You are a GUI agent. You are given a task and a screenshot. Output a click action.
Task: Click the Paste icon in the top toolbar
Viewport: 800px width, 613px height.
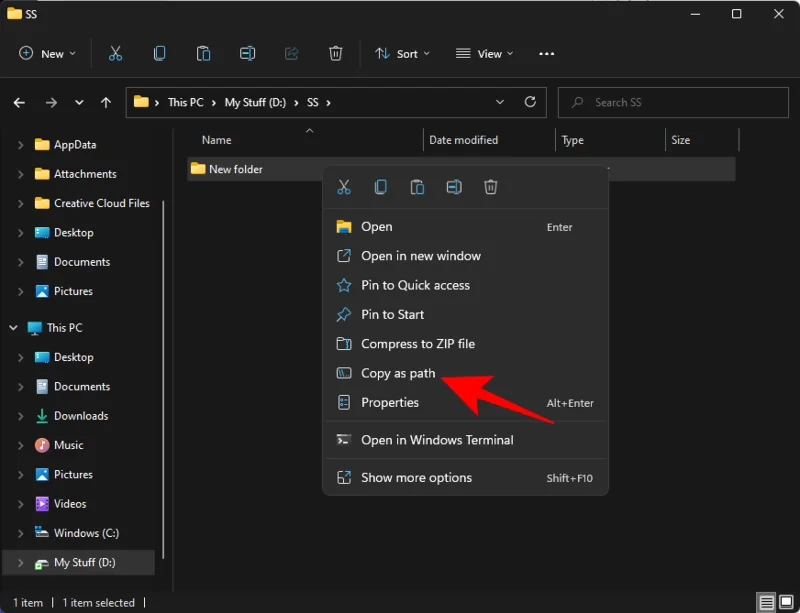point(203,53)
